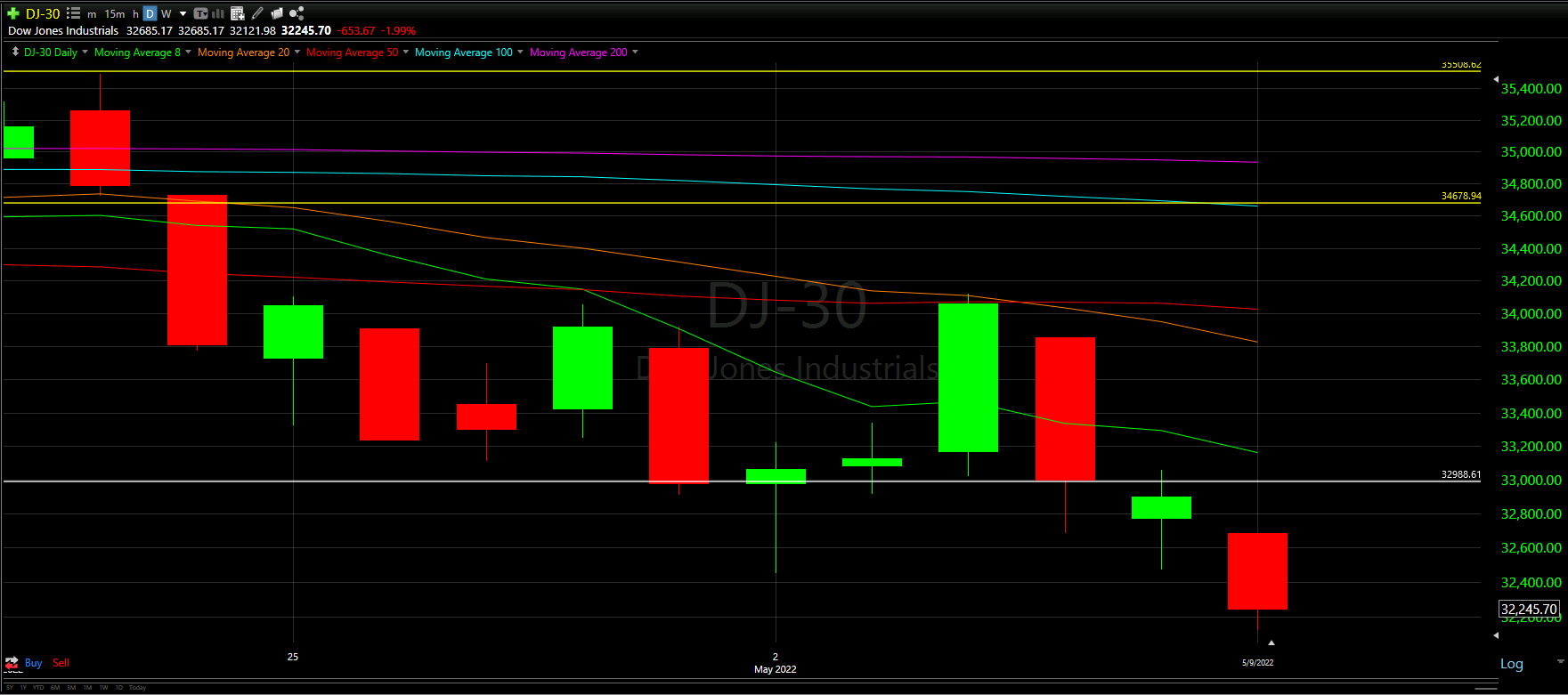This screenshot has height=695, width=1568.
Task: Switch to minute timeframe 'm'
Action: click(92, 14)
